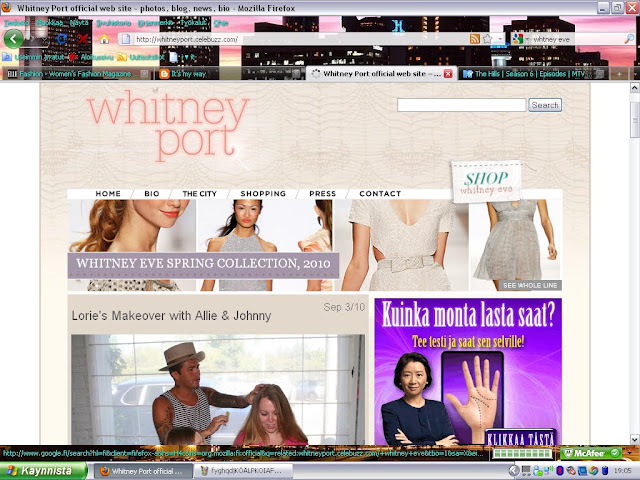Open the Työkalut menu
Screen dimensions: 640x480
(193, 23)
